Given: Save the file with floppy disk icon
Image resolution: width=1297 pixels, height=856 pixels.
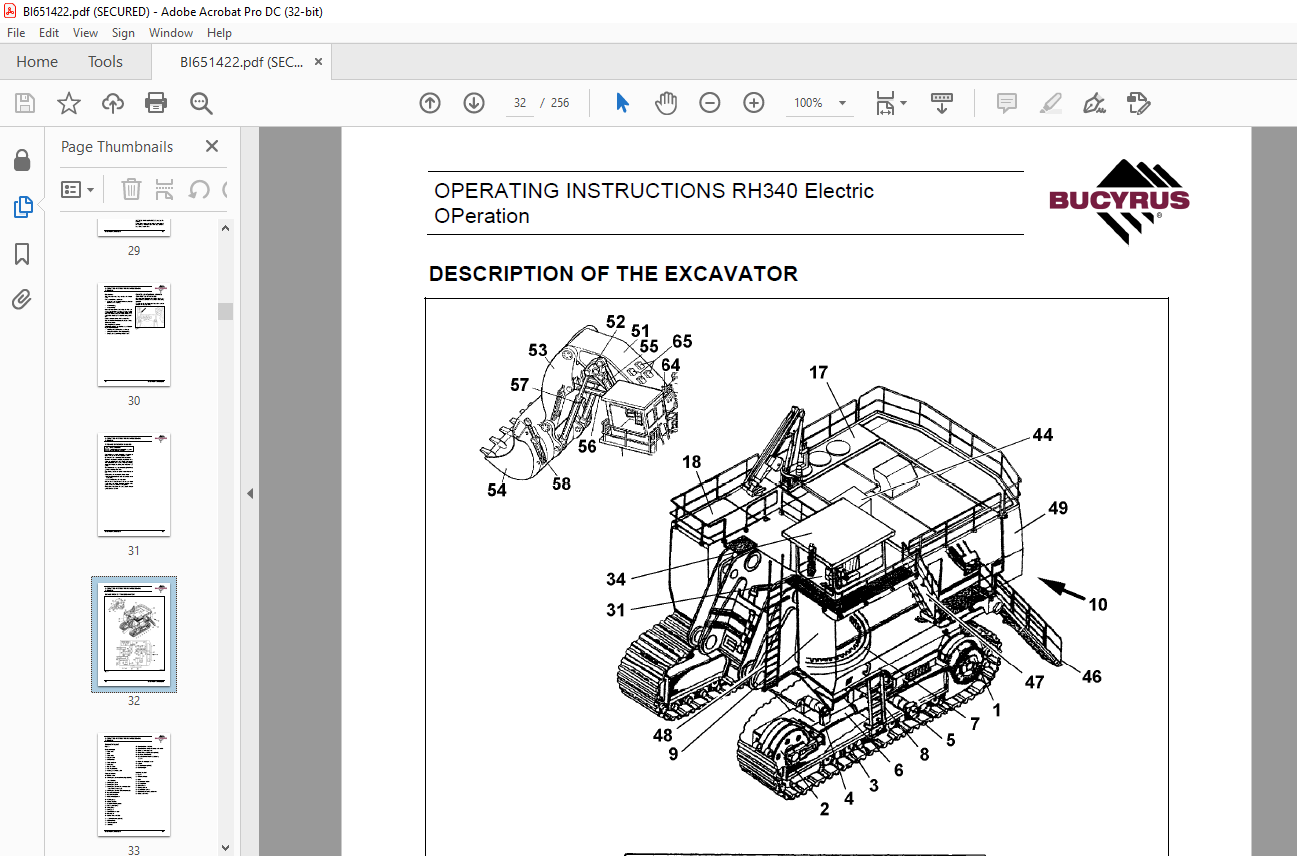Looking at the screenshot, I should [x=25, y=103].
